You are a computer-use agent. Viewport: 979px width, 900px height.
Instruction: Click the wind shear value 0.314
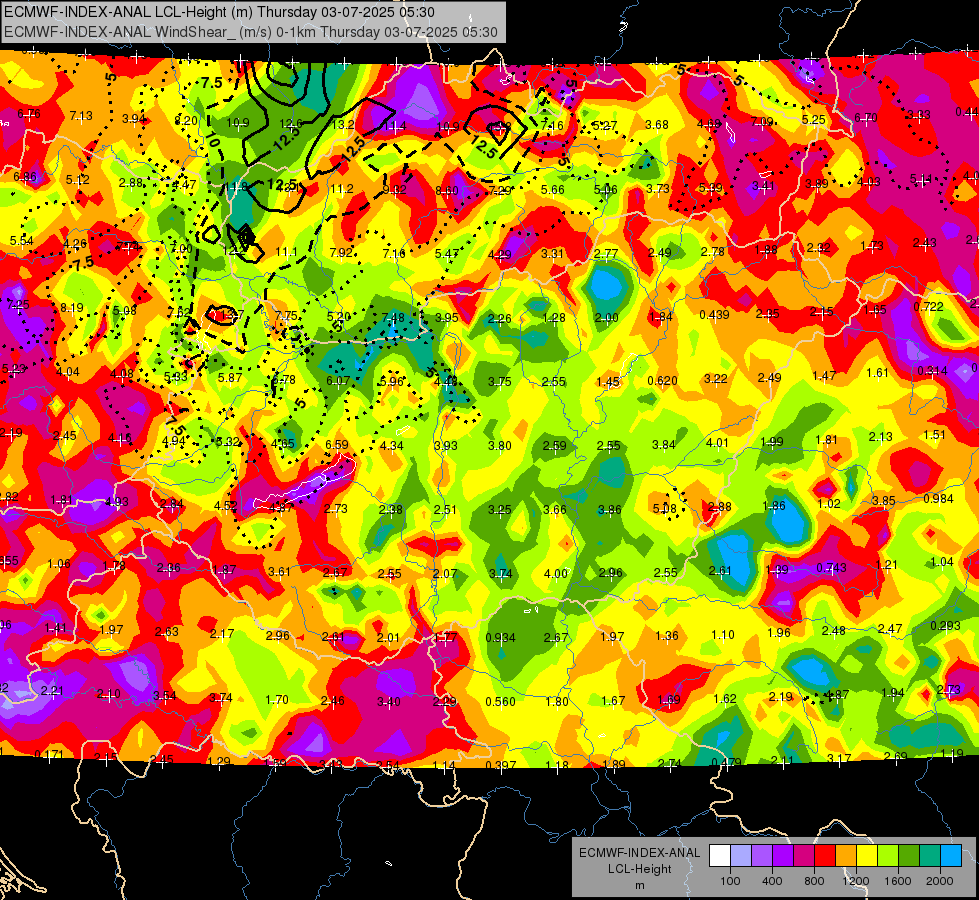tap(932, 370)
